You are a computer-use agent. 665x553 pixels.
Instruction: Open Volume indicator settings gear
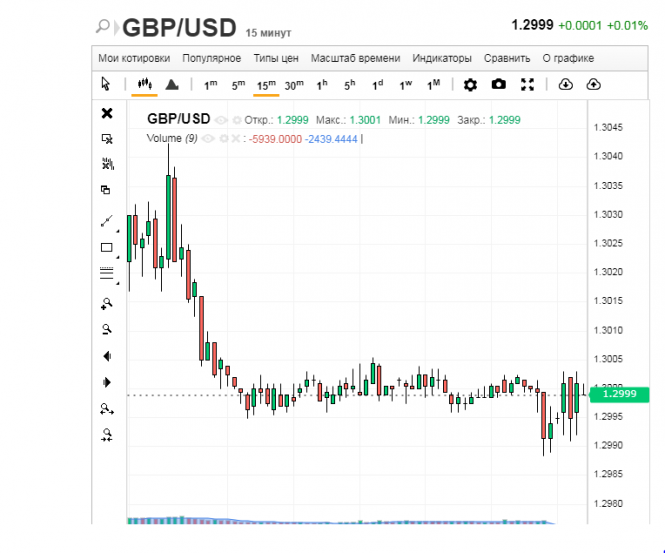click(x=224, y=139)
